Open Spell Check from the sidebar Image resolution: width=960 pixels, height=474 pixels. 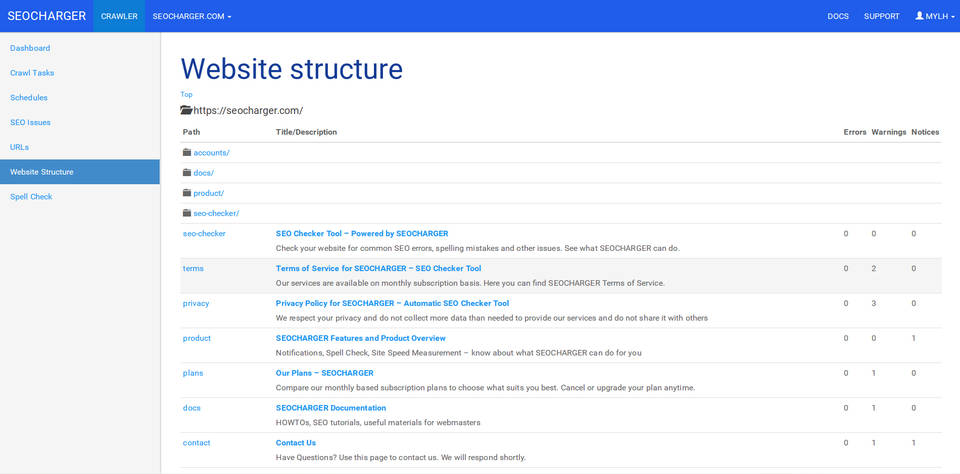click(31, 197)
